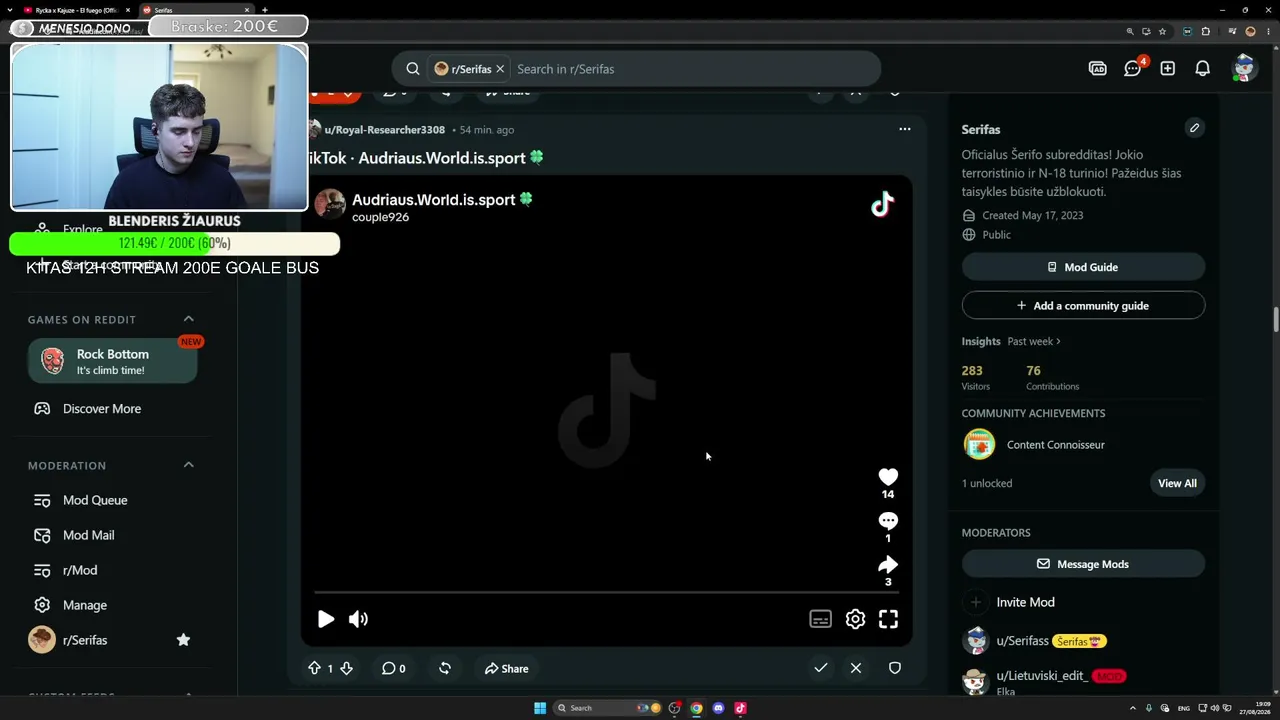Toggle the r/Serifas favorite star
1280x720 pixels.
click(x=183, y=640)
